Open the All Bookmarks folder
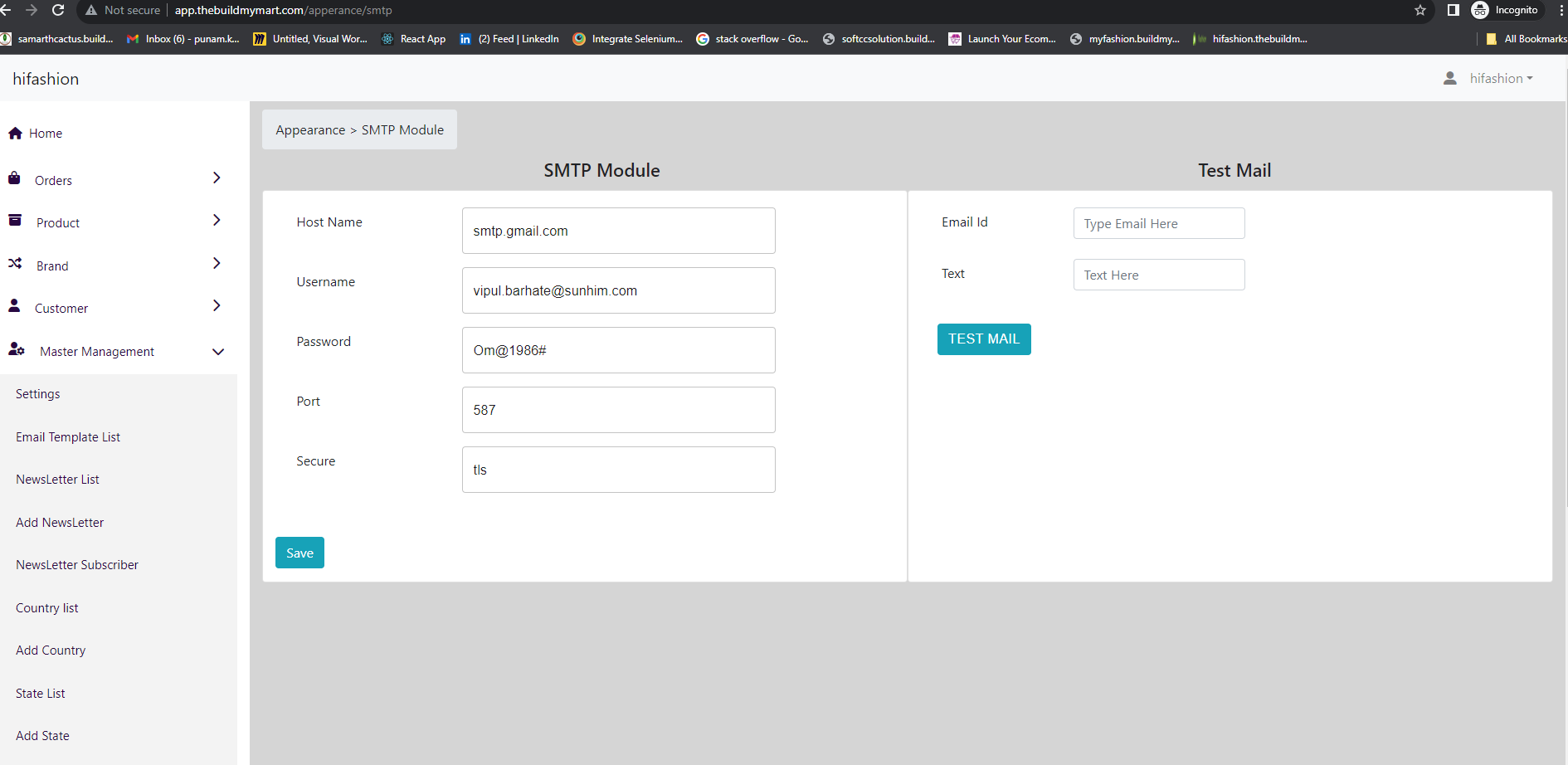The height and width of the screenshot is (765, 1568). (1526, 39)
